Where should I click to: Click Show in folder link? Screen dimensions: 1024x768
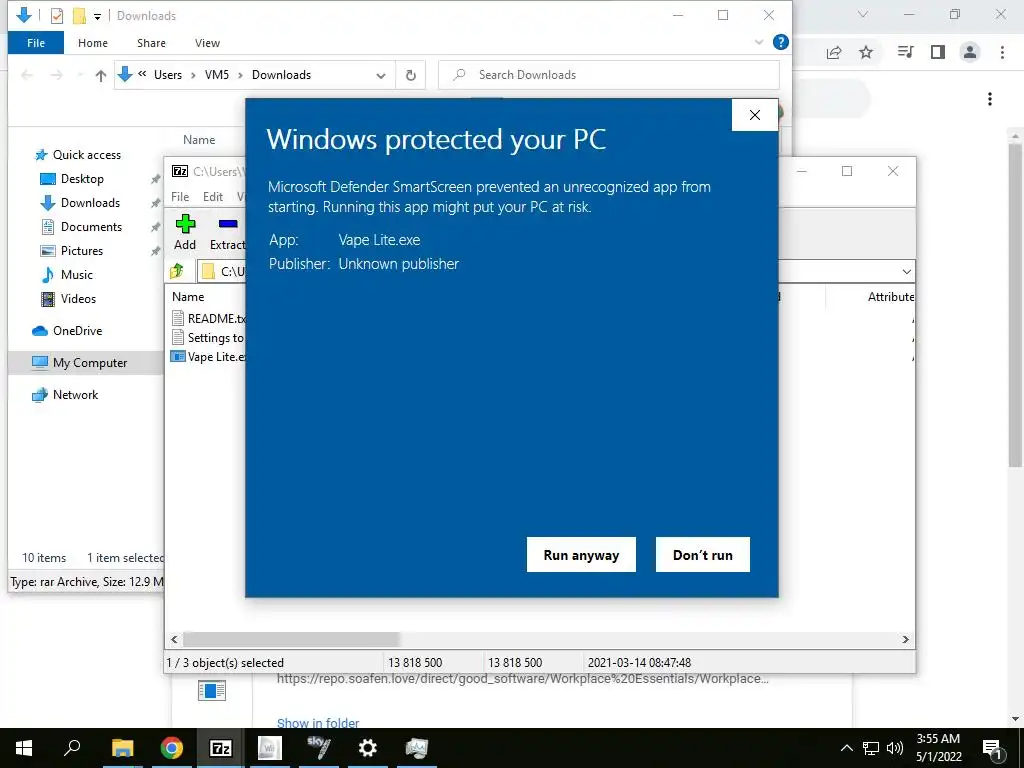click(x=318, y=723)
